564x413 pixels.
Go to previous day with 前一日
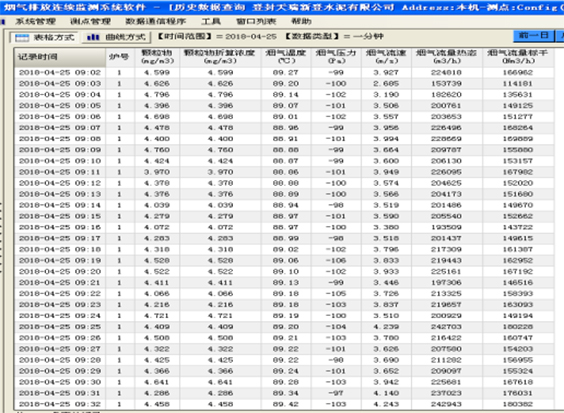[533, 36]
